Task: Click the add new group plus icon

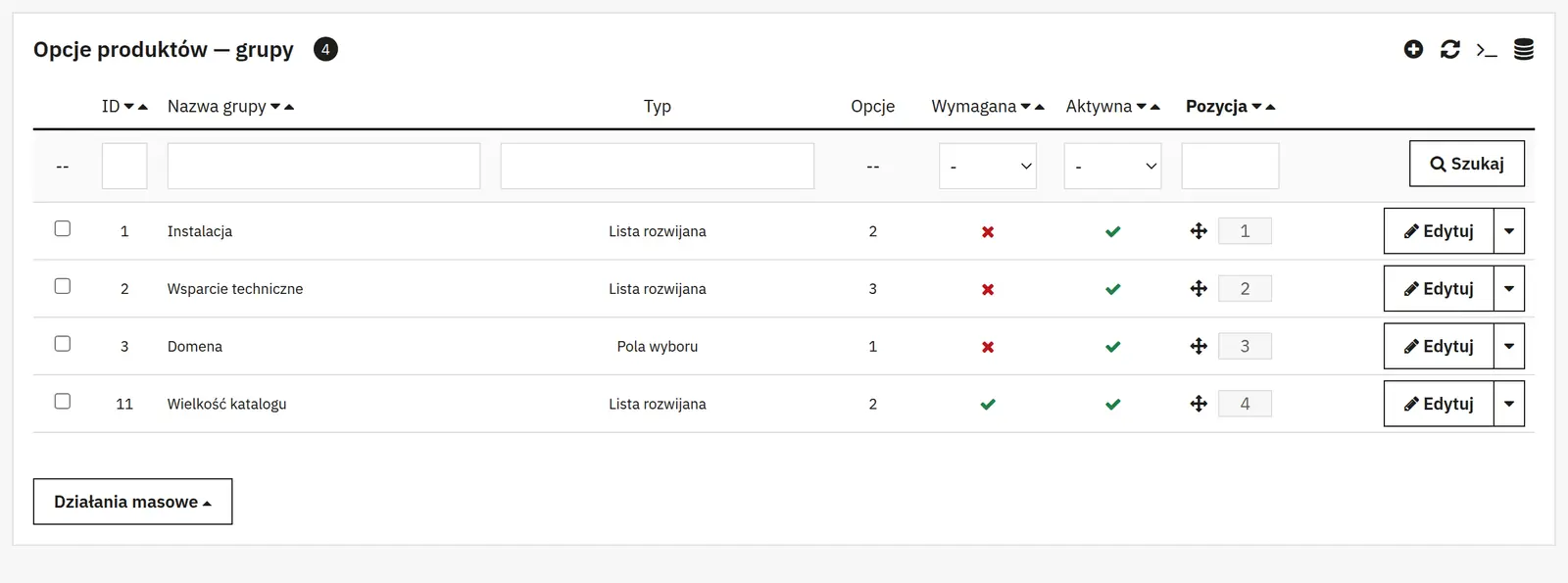Action: click(x=1413, y=49)
